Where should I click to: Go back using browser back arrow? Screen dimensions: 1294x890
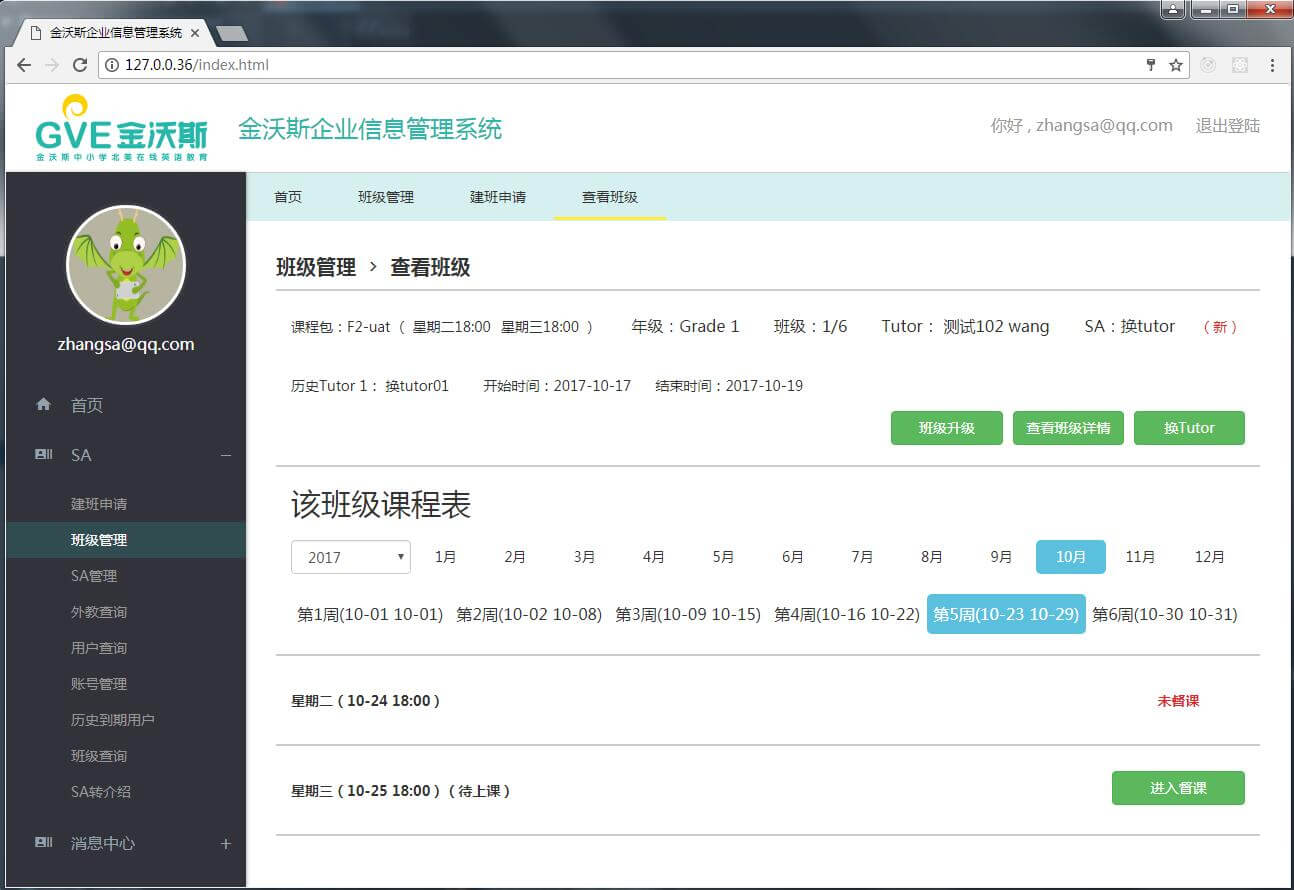(24, 65)
